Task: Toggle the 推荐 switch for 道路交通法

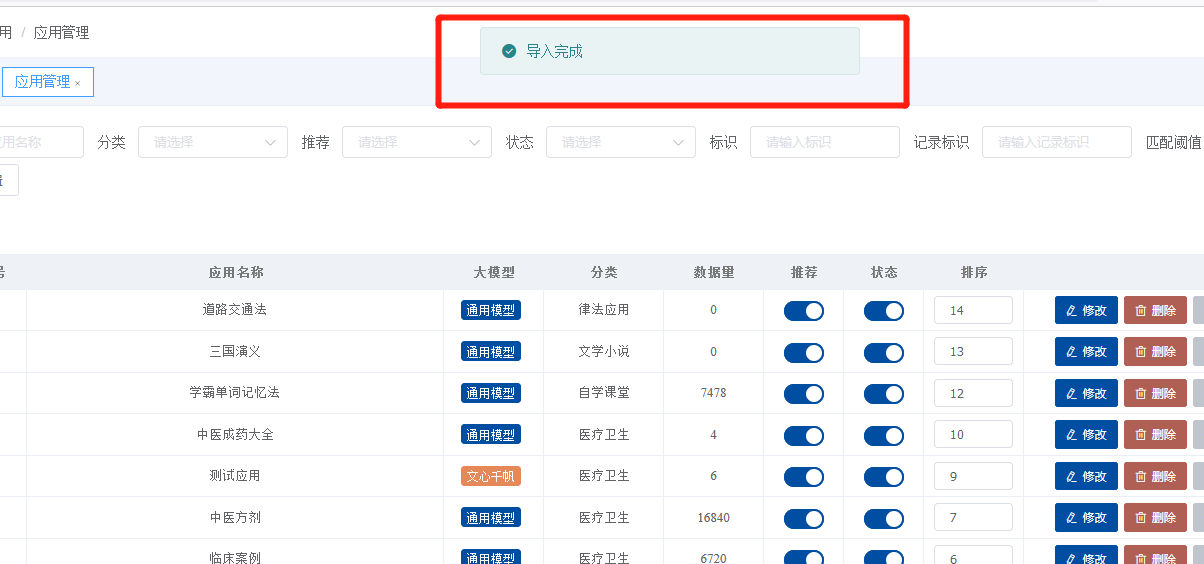Action: [803, 311]
